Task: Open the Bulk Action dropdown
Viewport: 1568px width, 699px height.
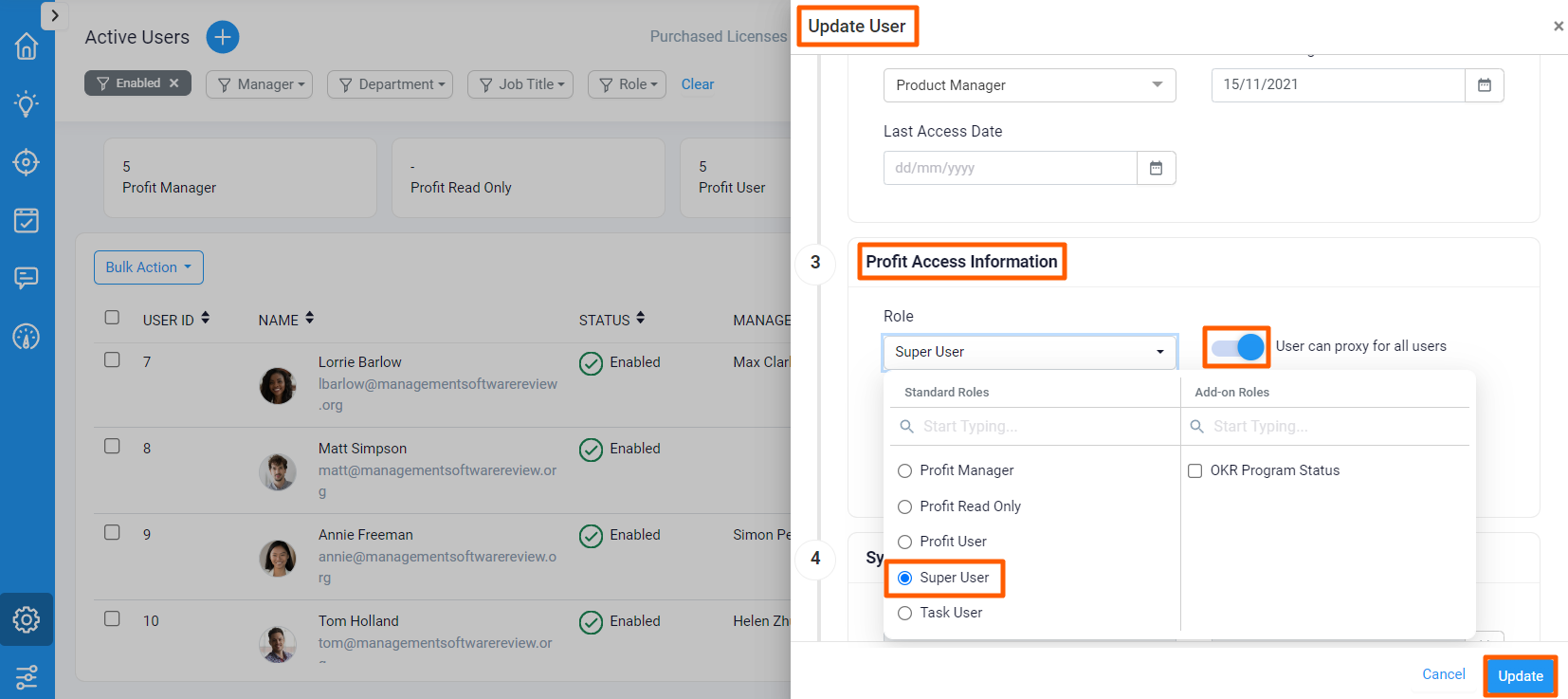Action: 149,267
